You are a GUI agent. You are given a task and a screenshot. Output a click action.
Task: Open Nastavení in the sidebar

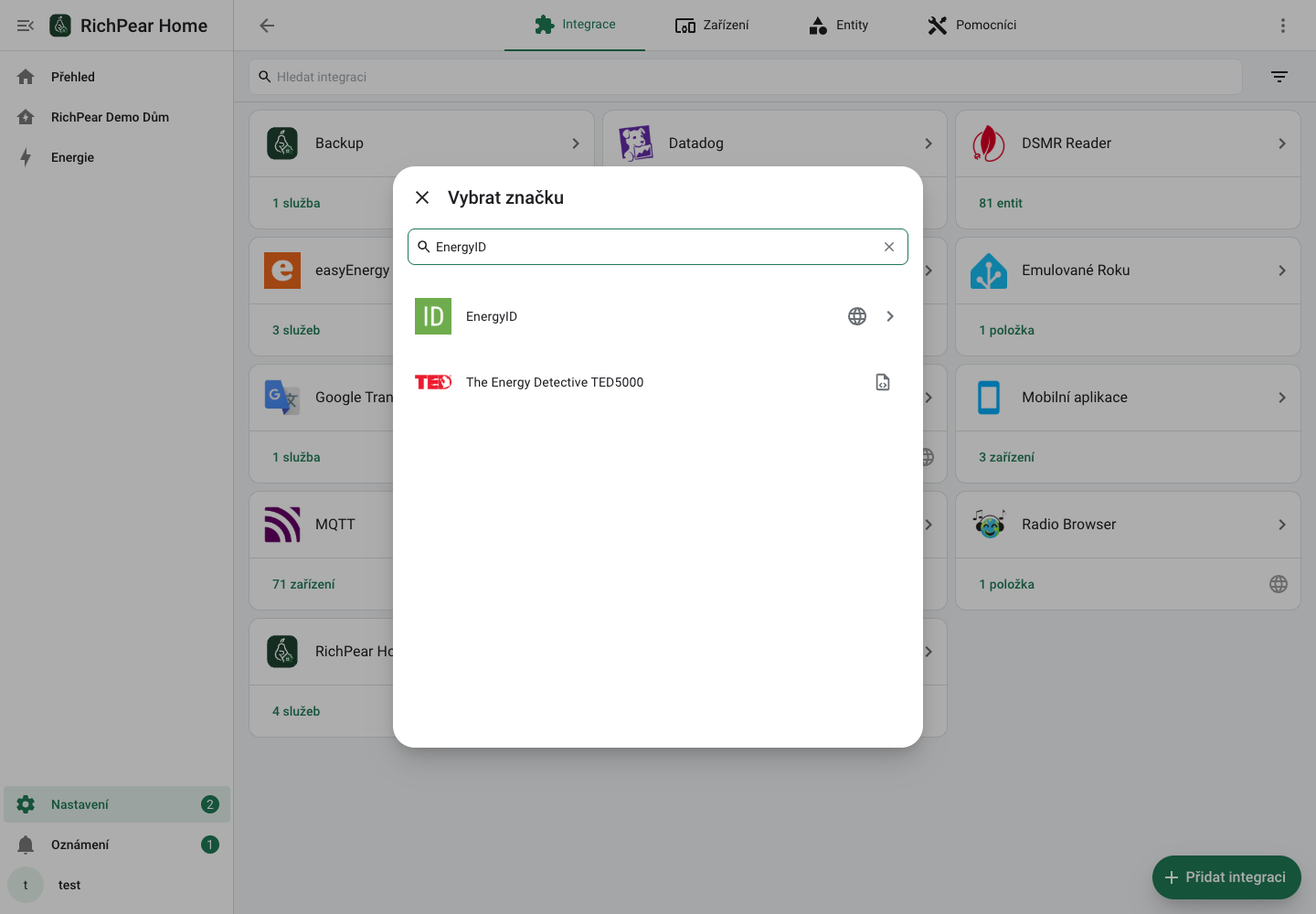coord(117,804)
